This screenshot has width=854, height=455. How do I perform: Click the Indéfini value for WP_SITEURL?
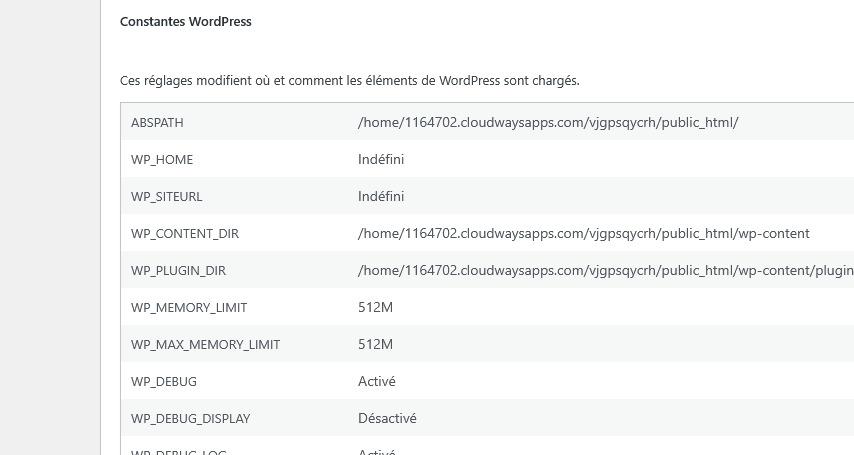click(x=381, y=197)
